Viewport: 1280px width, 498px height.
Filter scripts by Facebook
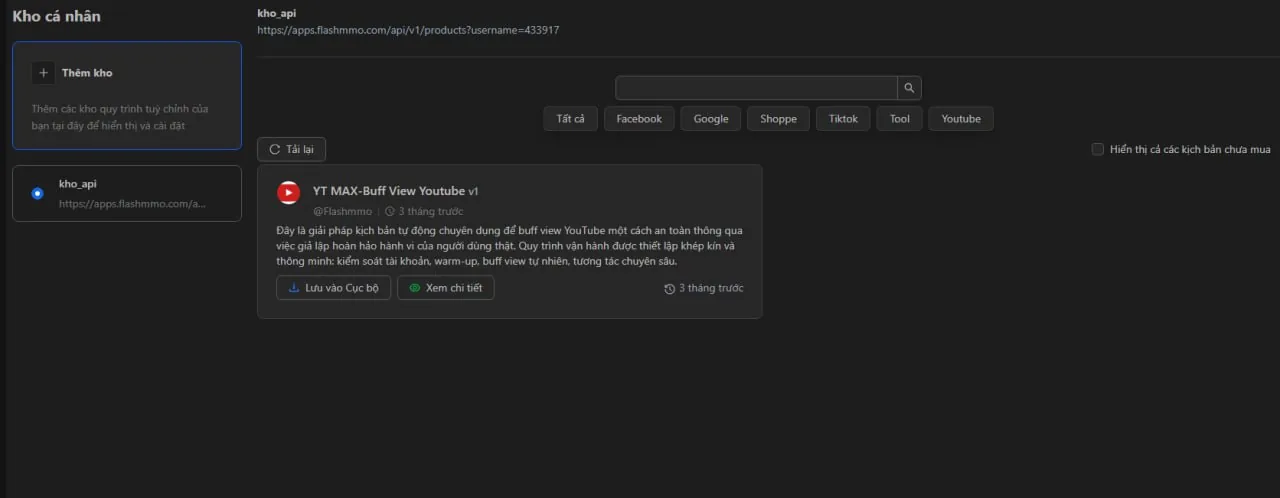pyautogui.click(x=639, y=119)
